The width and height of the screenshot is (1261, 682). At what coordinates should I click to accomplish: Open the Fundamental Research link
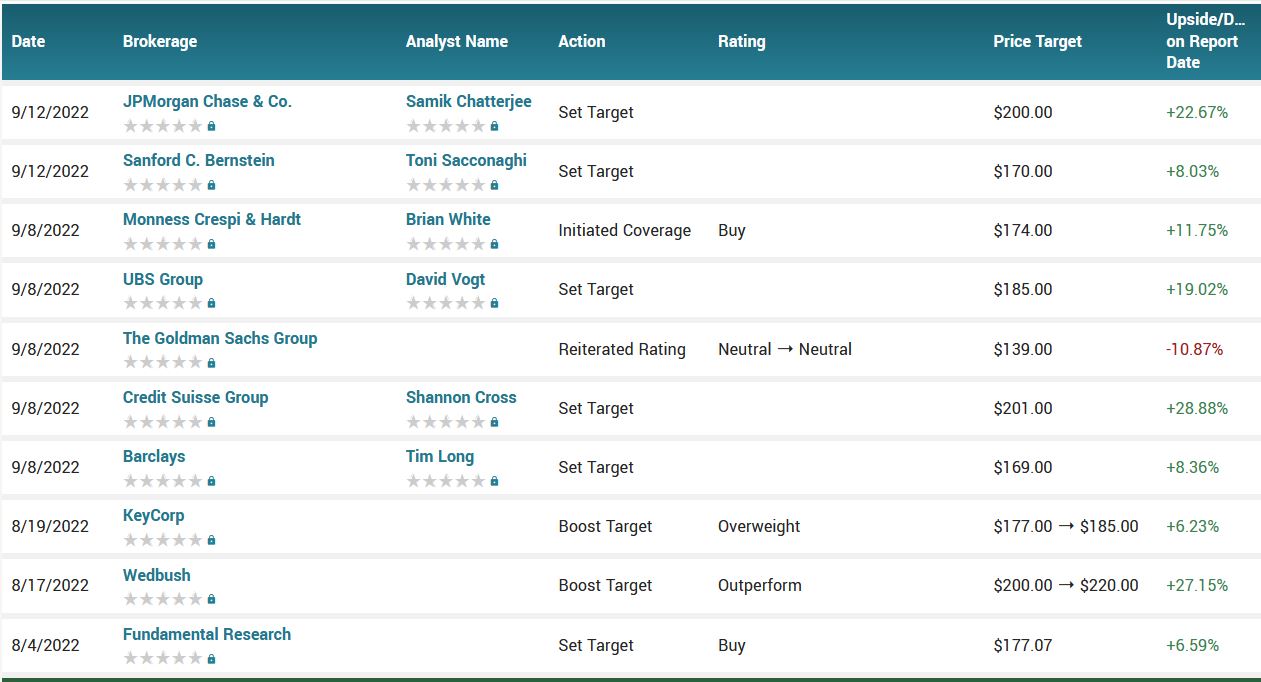206,634
